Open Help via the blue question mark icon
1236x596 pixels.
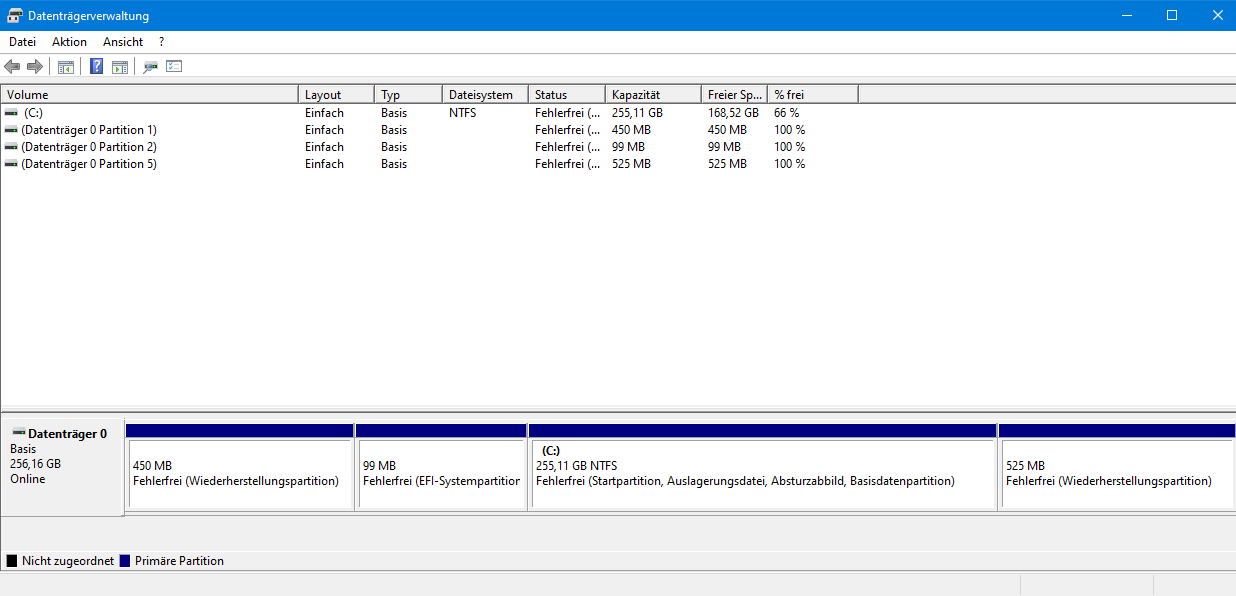97,67
